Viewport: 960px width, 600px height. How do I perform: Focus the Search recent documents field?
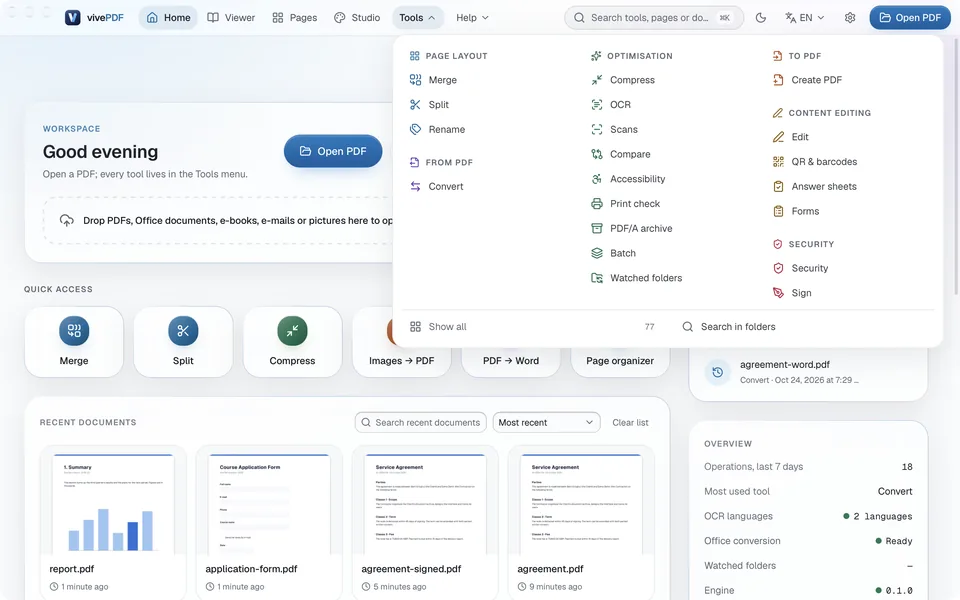[421, 422]
